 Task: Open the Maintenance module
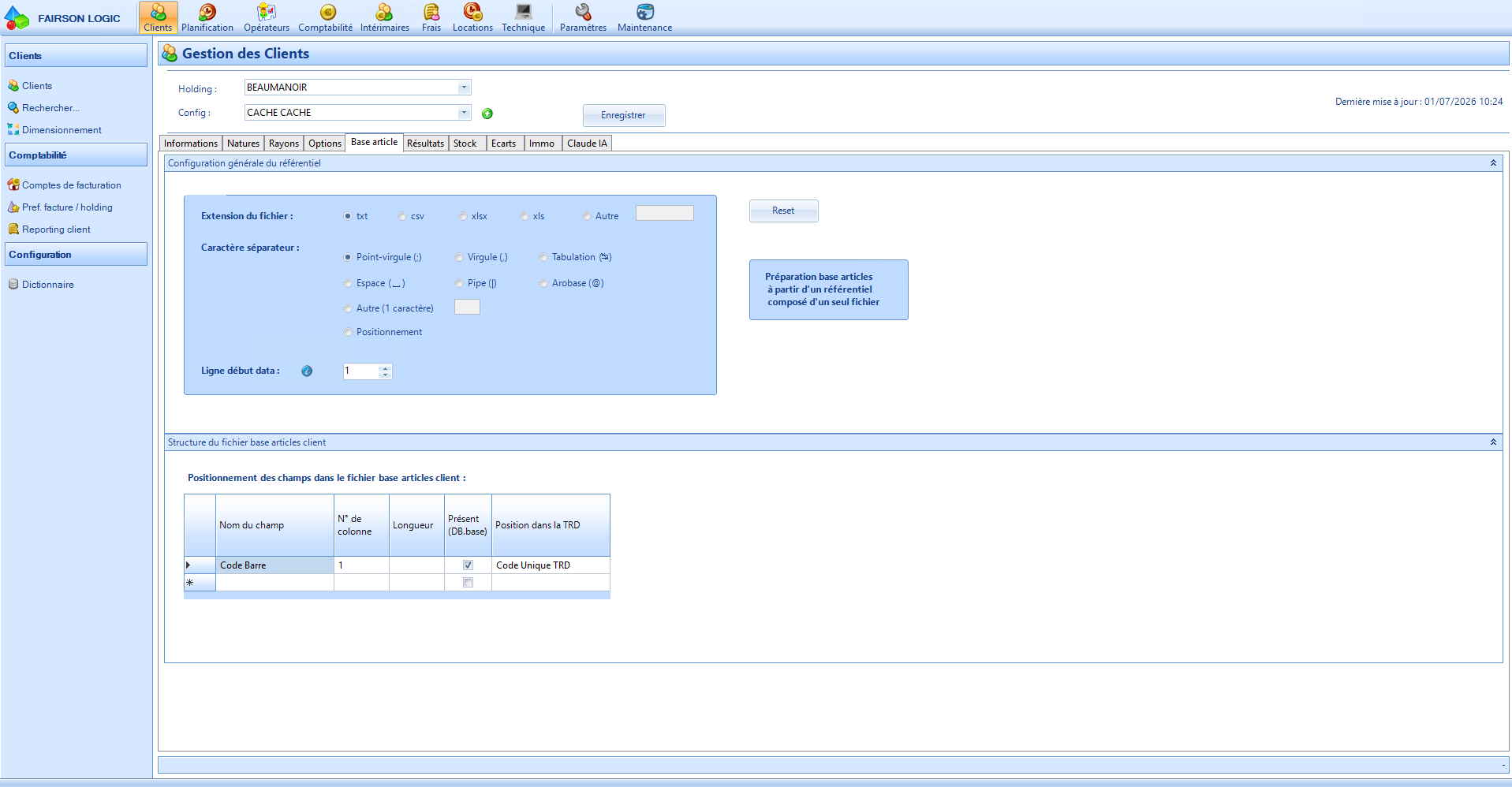645,17
